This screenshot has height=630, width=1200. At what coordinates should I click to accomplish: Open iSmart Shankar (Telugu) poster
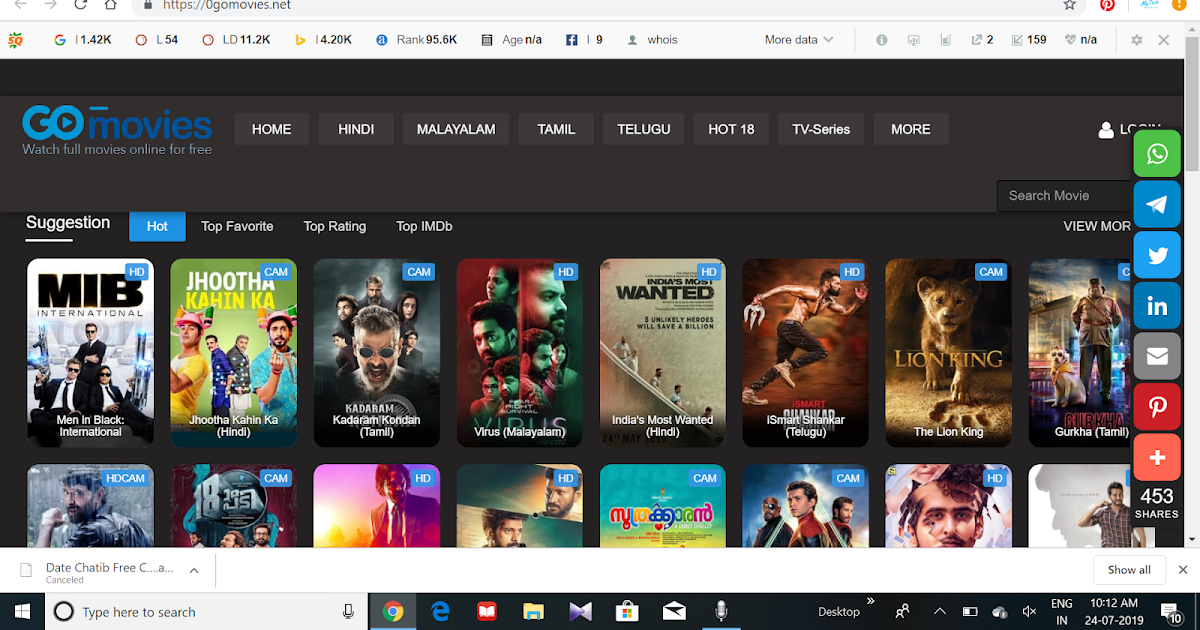(x=805, y=352)
